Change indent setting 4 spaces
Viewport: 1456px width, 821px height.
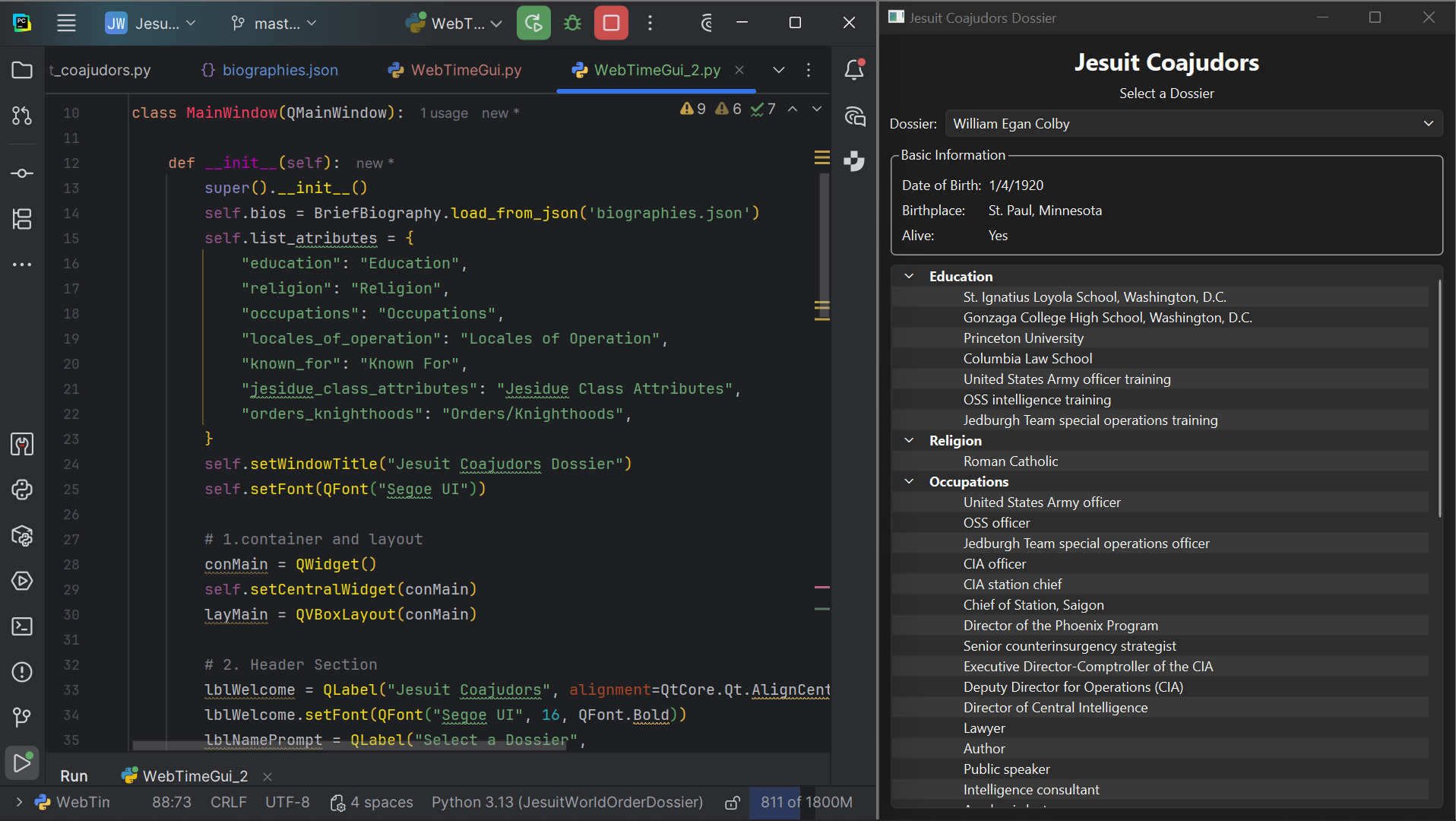coord(372,802)
